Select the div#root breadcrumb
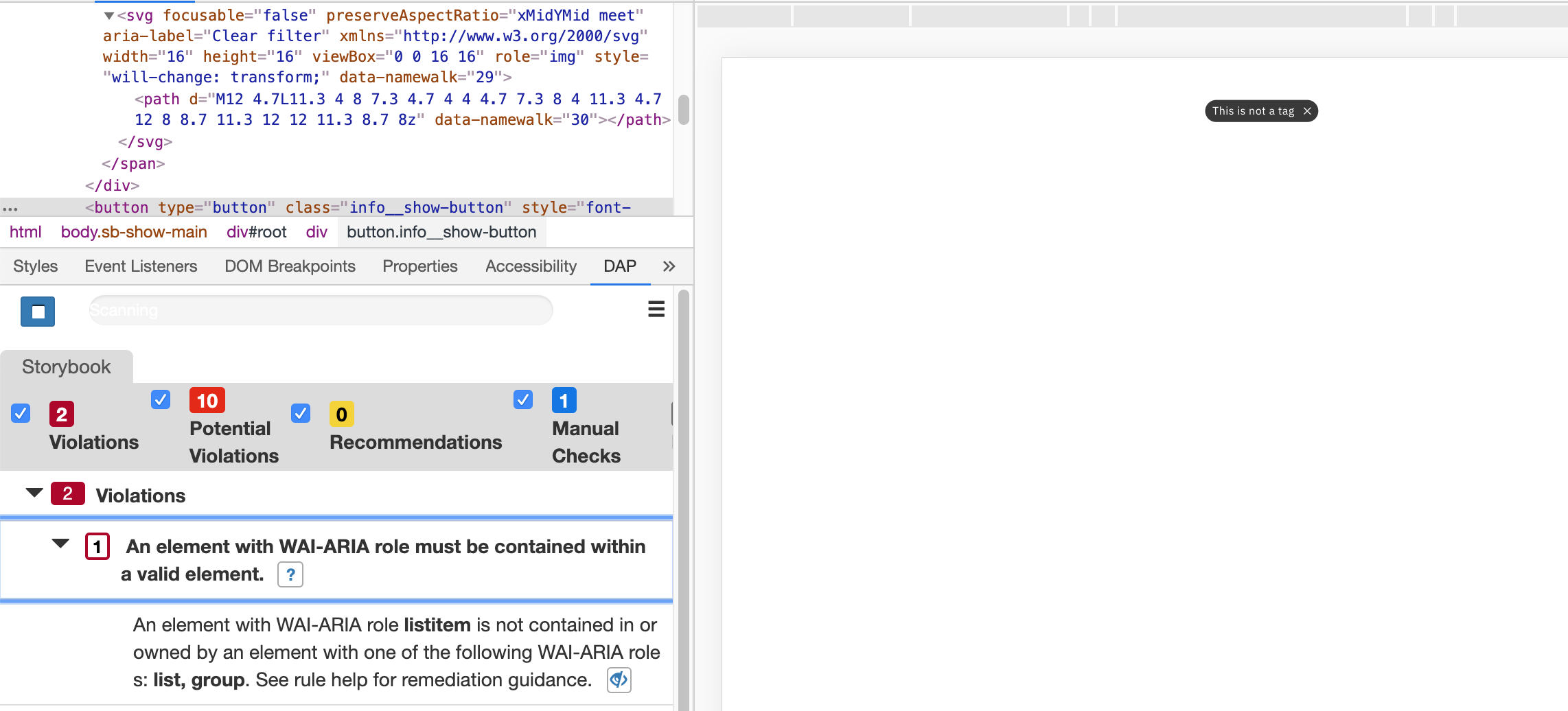This screenshot has height=711, width=1568. [256, 232]
